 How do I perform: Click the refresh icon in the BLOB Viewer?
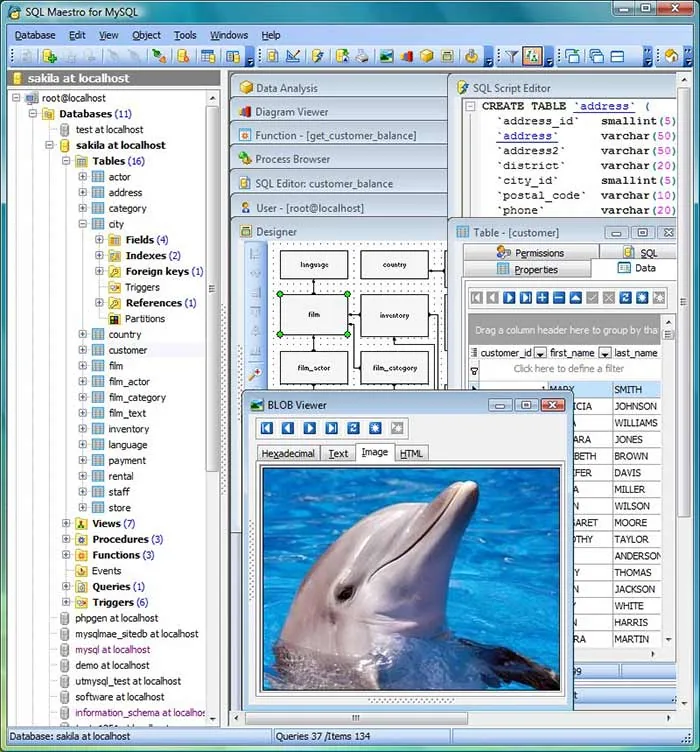click(x=353, y=428)
